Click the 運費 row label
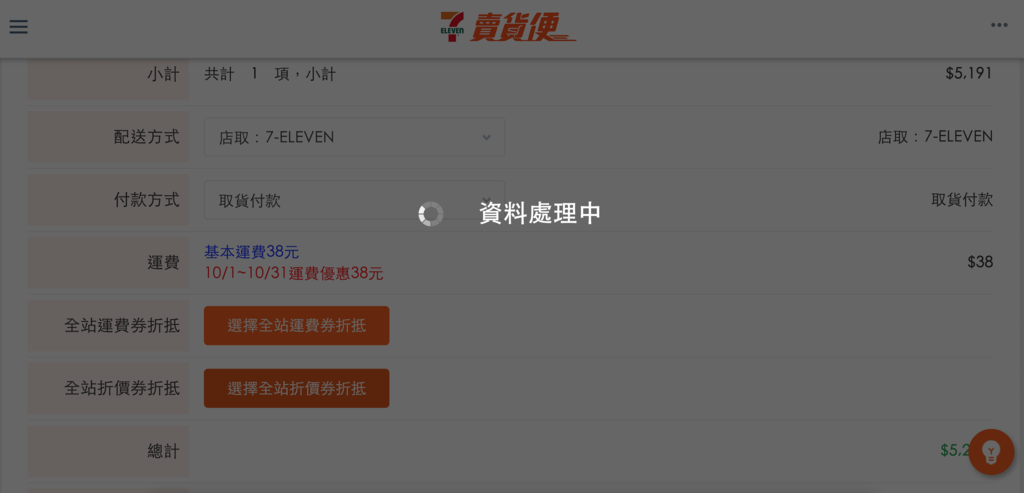 coord(163,262)
